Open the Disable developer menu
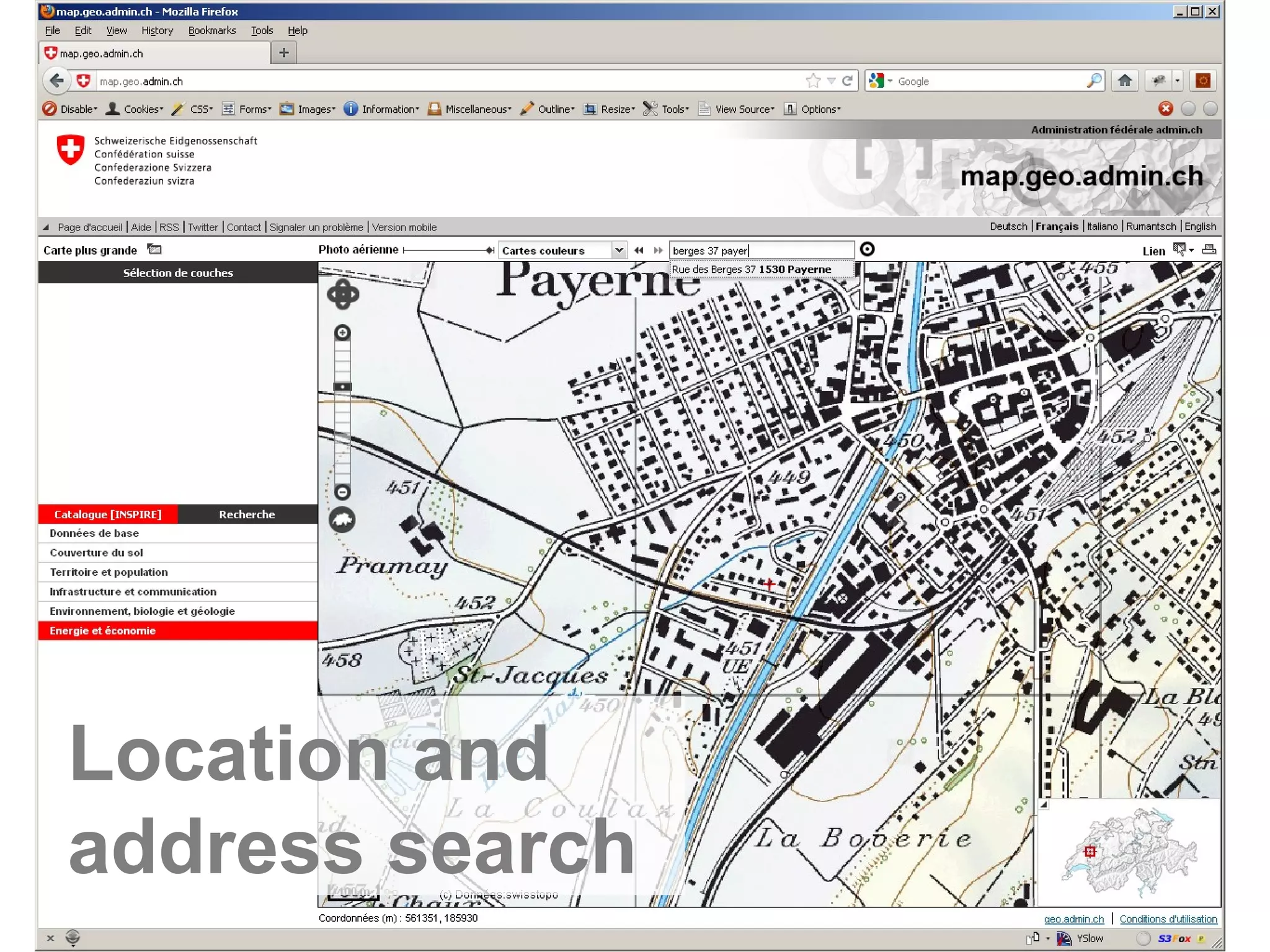The width and height of the screenshot is (1270, 952). point(70,109)
